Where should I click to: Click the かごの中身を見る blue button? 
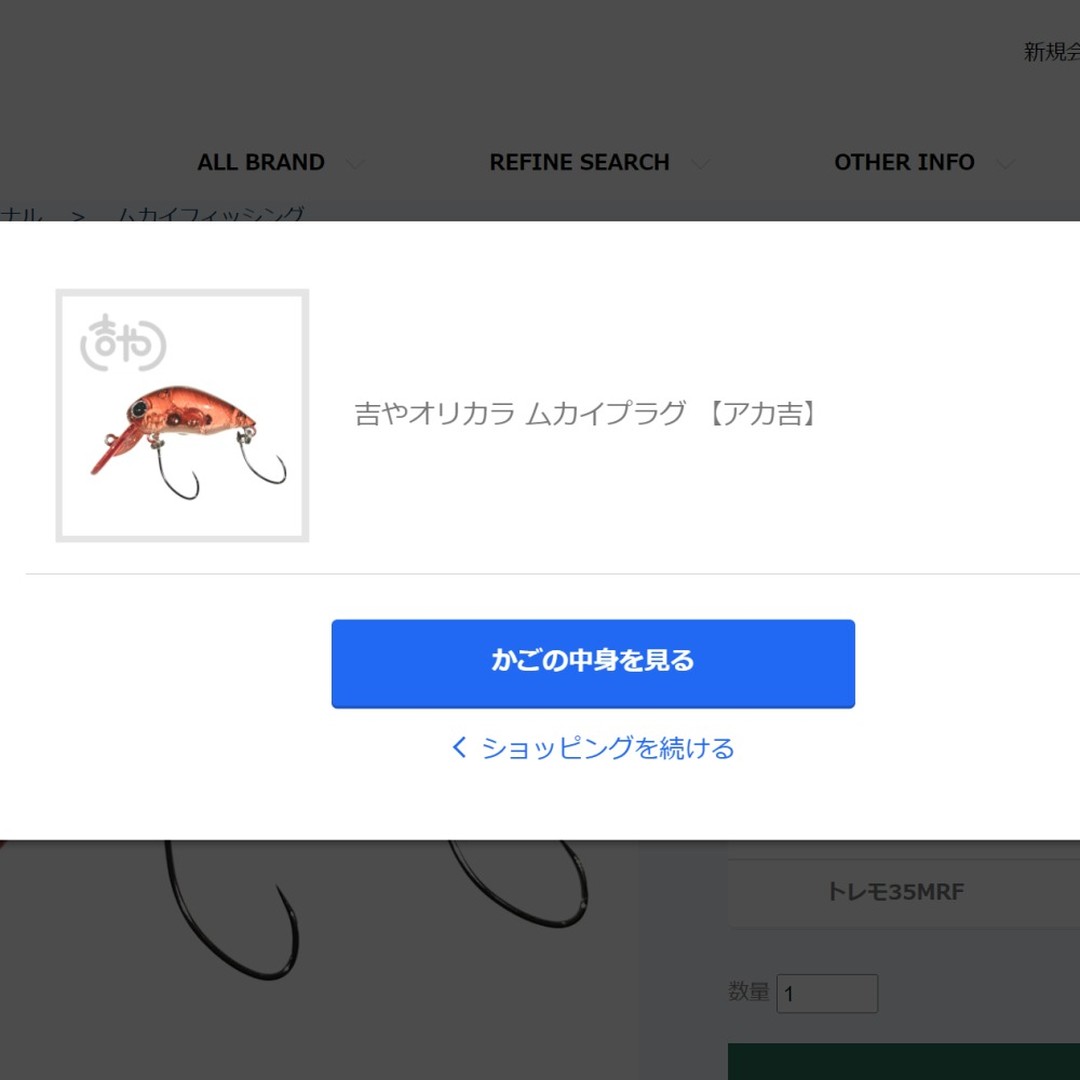(x=593, y=663)
